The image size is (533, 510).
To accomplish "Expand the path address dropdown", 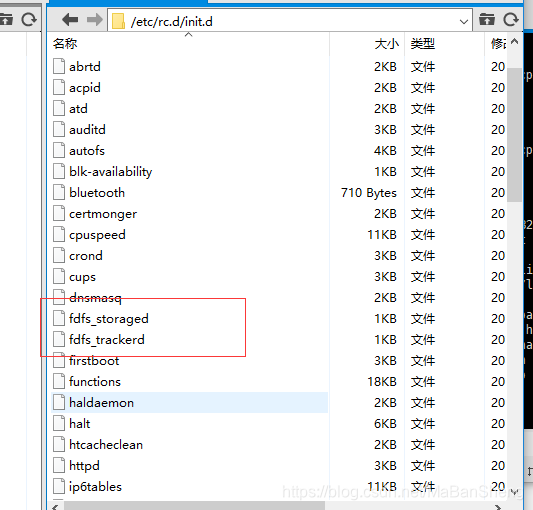I will 463,22.
